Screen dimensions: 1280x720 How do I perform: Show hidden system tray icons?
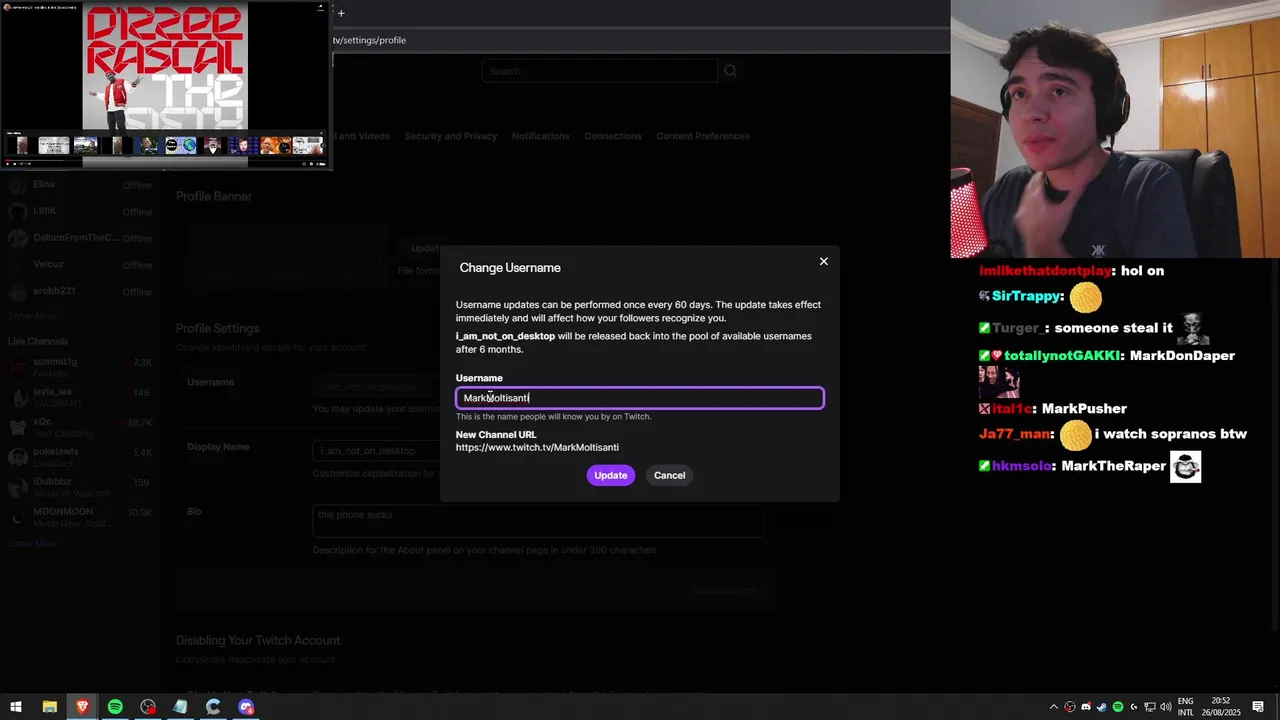(1054, 707)
